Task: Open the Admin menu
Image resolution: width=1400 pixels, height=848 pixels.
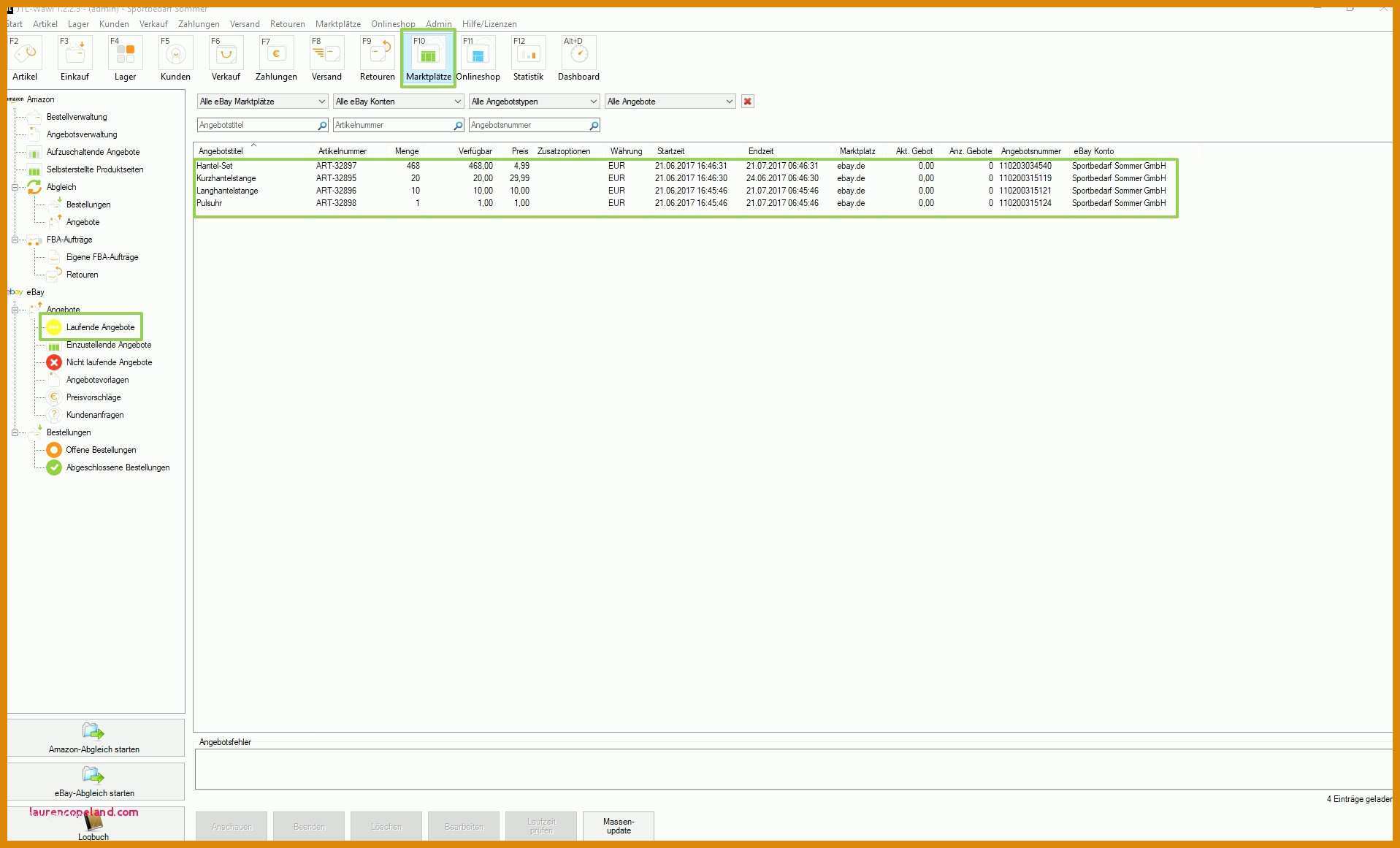Action: pos(439,24)
